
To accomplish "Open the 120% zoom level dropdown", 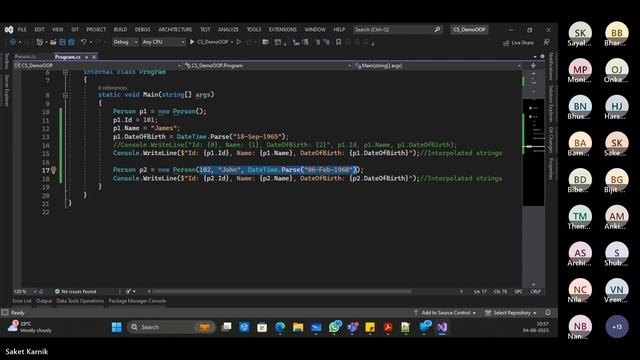I will [25, 291].
